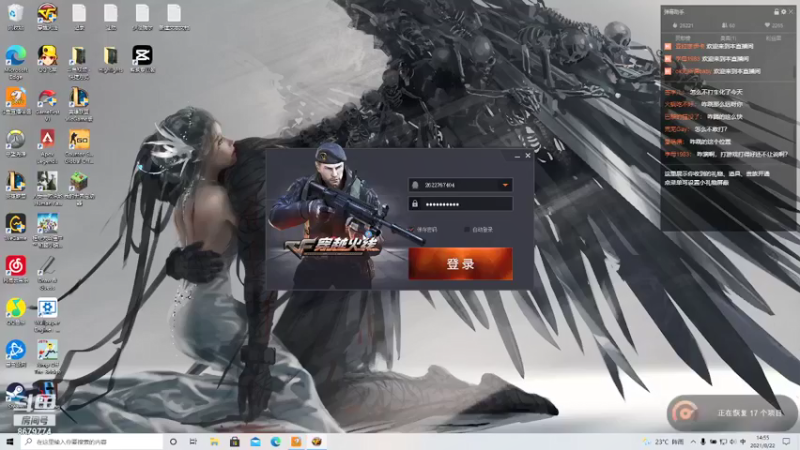Launch the WeGame desktop icon
The height and width of the screenshot is (450, 800).
point(16,224)
